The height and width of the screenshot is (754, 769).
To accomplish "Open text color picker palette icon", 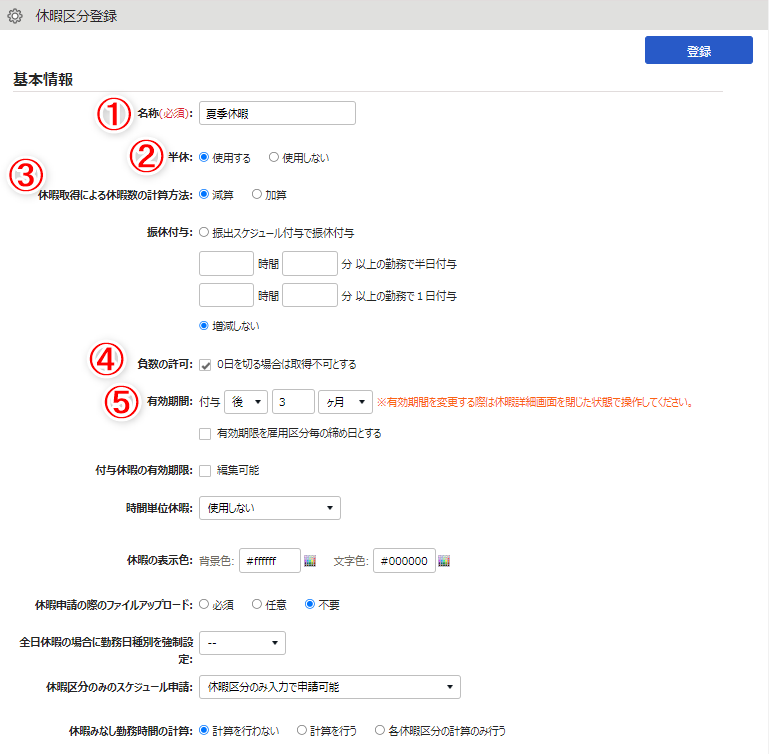I will (444, 561).
